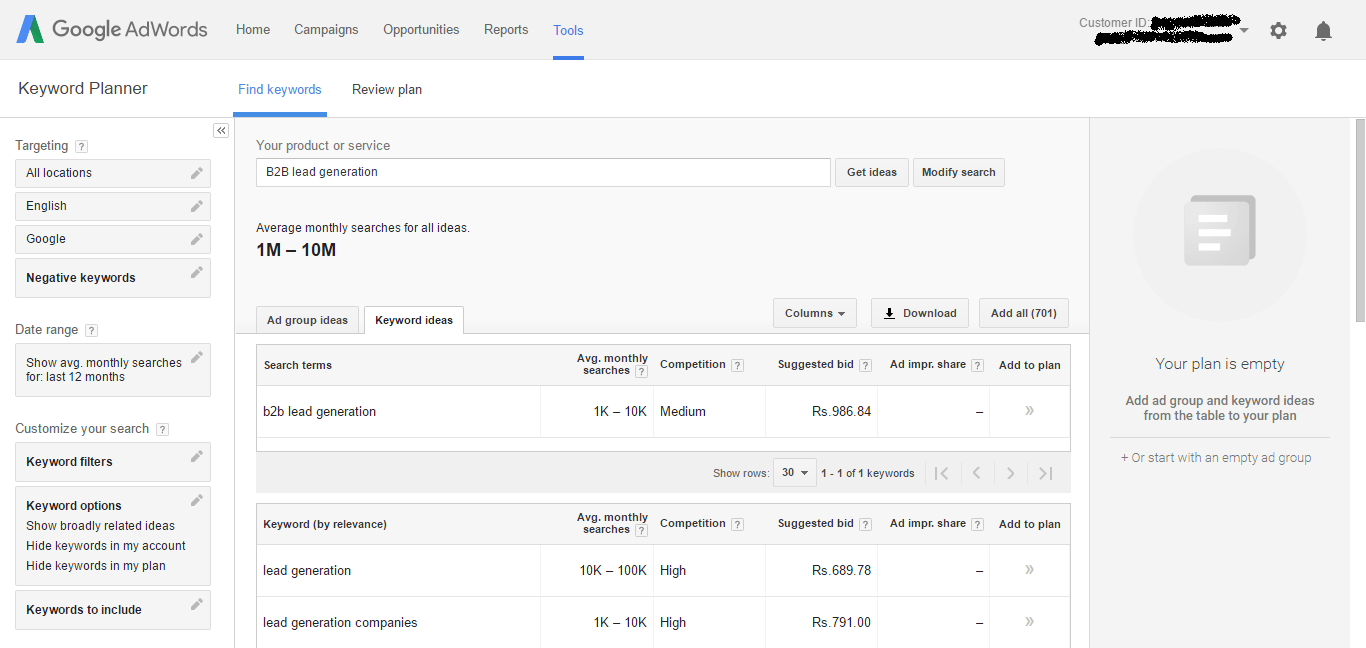The width and height of the screenshot is (1366, 648).
Task: Open Competition help icon in Search terms table
Action: 737,365
